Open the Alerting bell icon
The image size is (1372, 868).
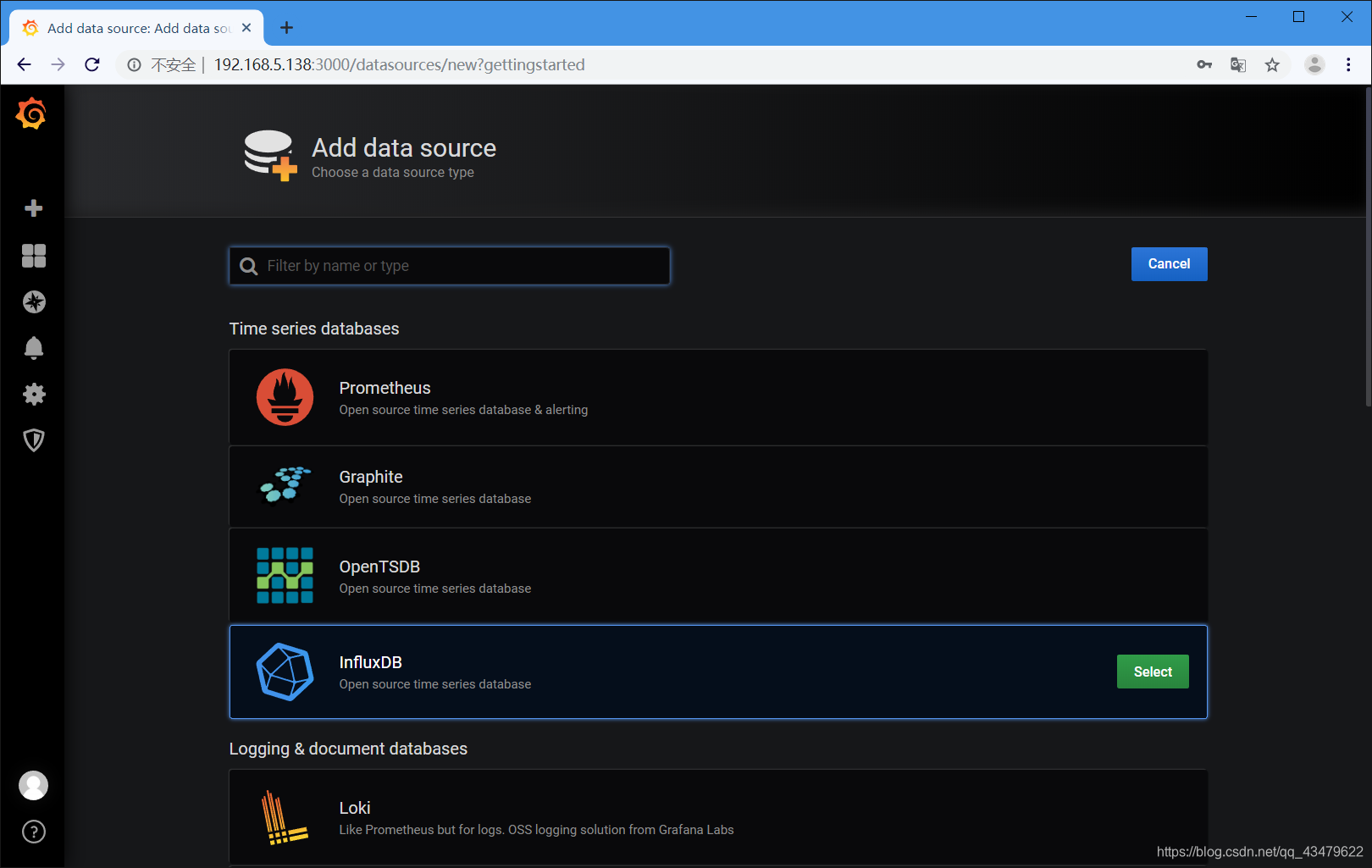pos(34,348)
